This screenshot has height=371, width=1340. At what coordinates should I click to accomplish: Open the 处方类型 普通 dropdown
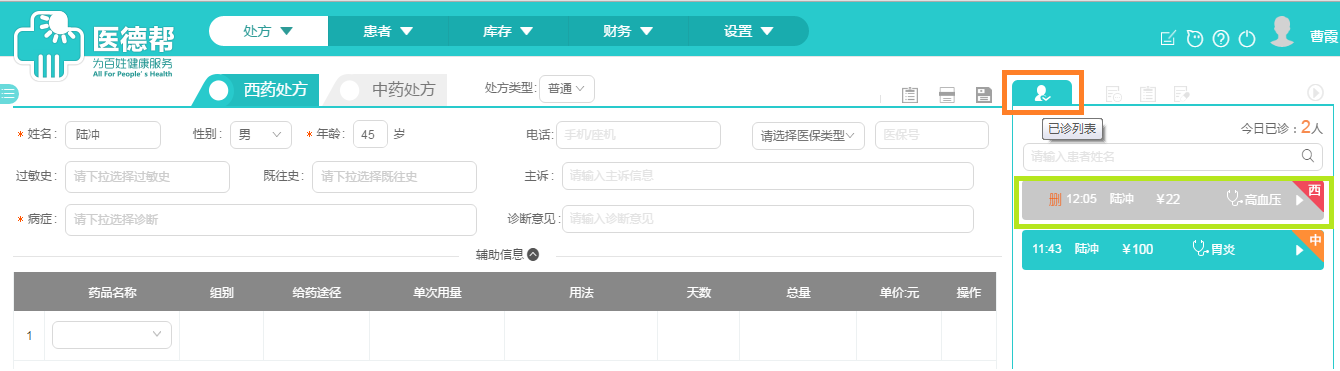pyautogui.click(x=567, y=88)
